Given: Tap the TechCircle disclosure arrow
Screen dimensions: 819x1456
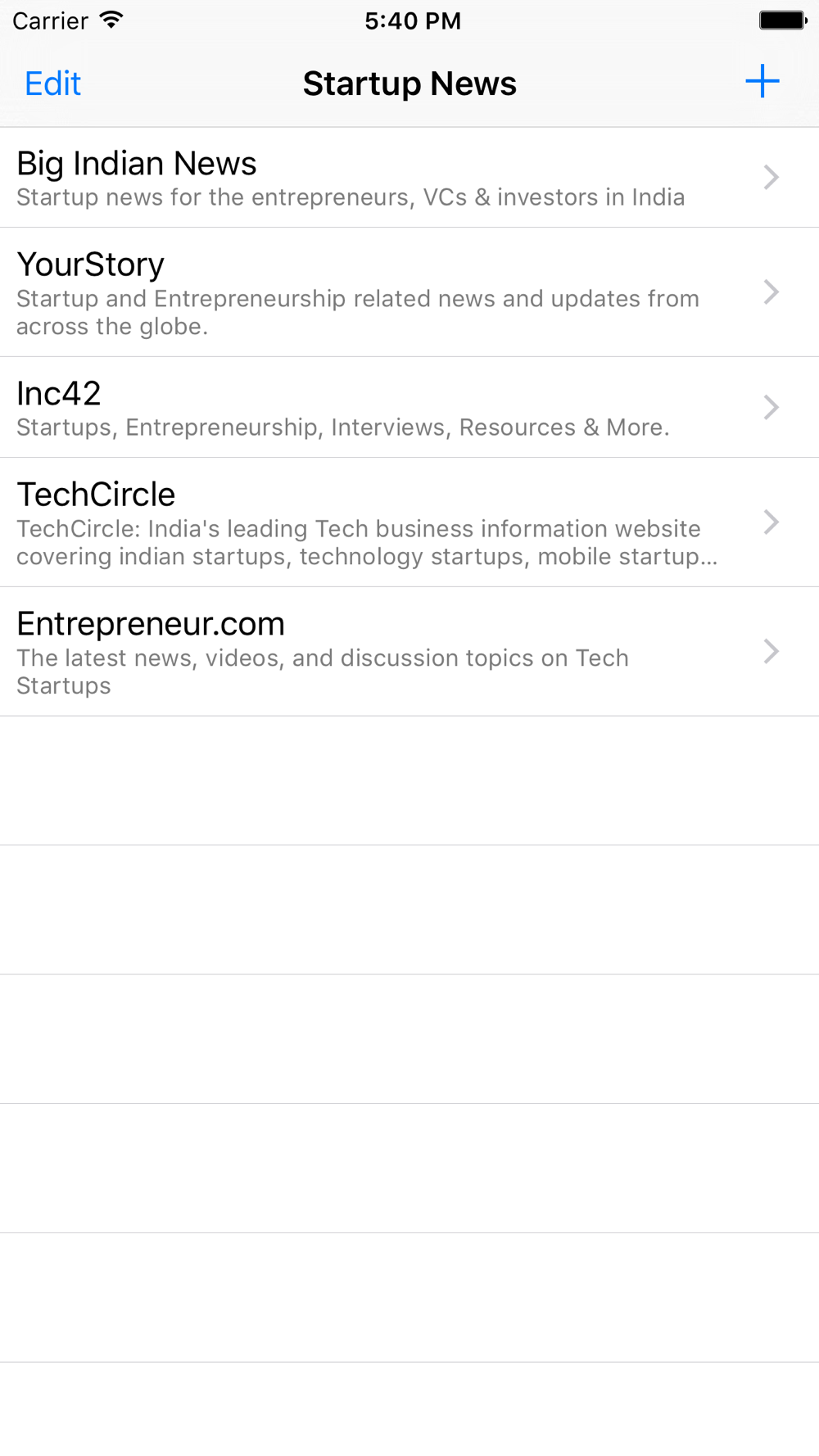Looking at the screenshot, I should 771,522.
